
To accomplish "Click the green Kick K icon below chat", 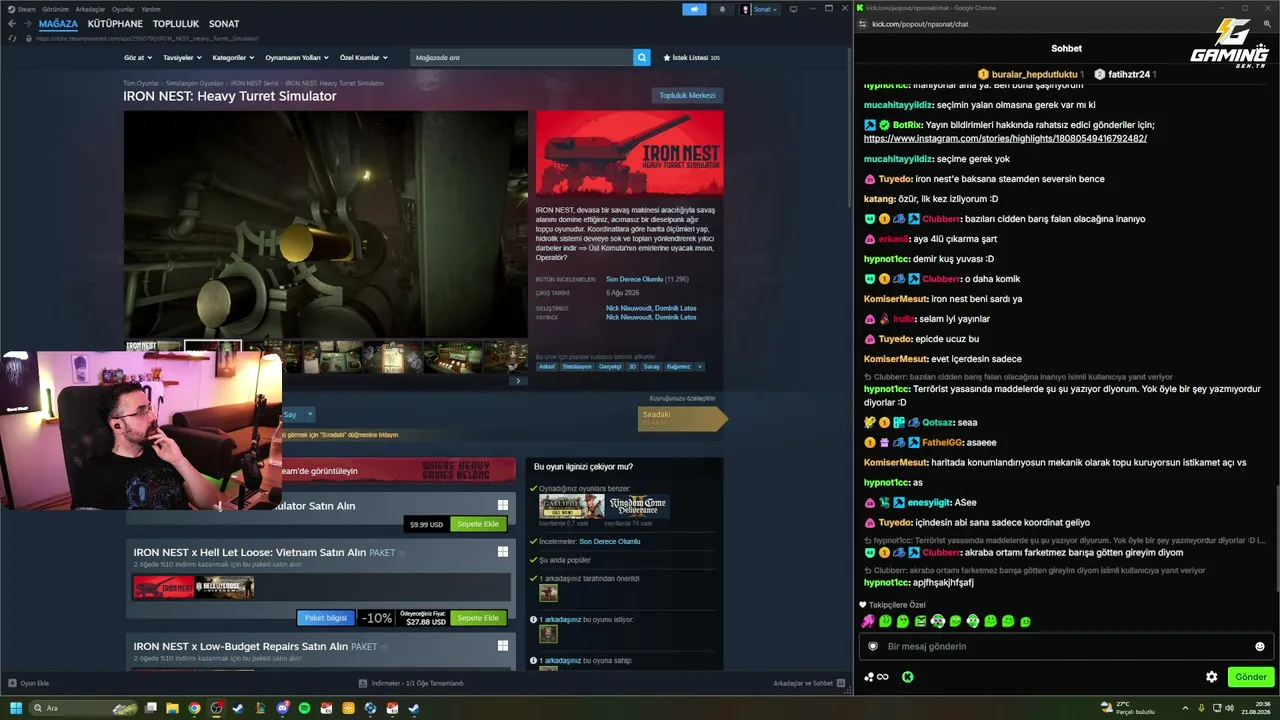I will 907,677.
